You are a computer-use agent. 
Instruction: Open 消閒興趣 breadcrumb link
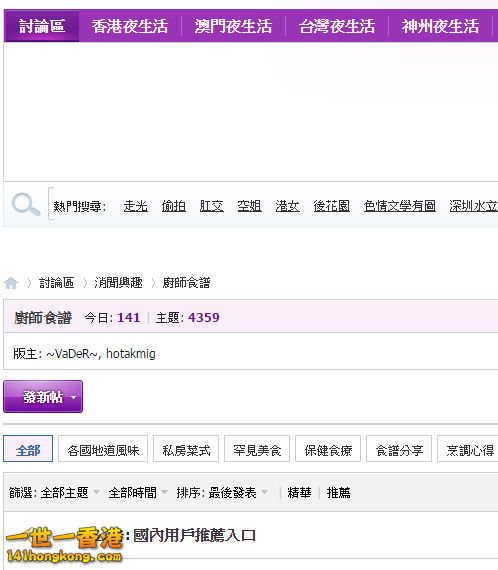tap(118, 283)
